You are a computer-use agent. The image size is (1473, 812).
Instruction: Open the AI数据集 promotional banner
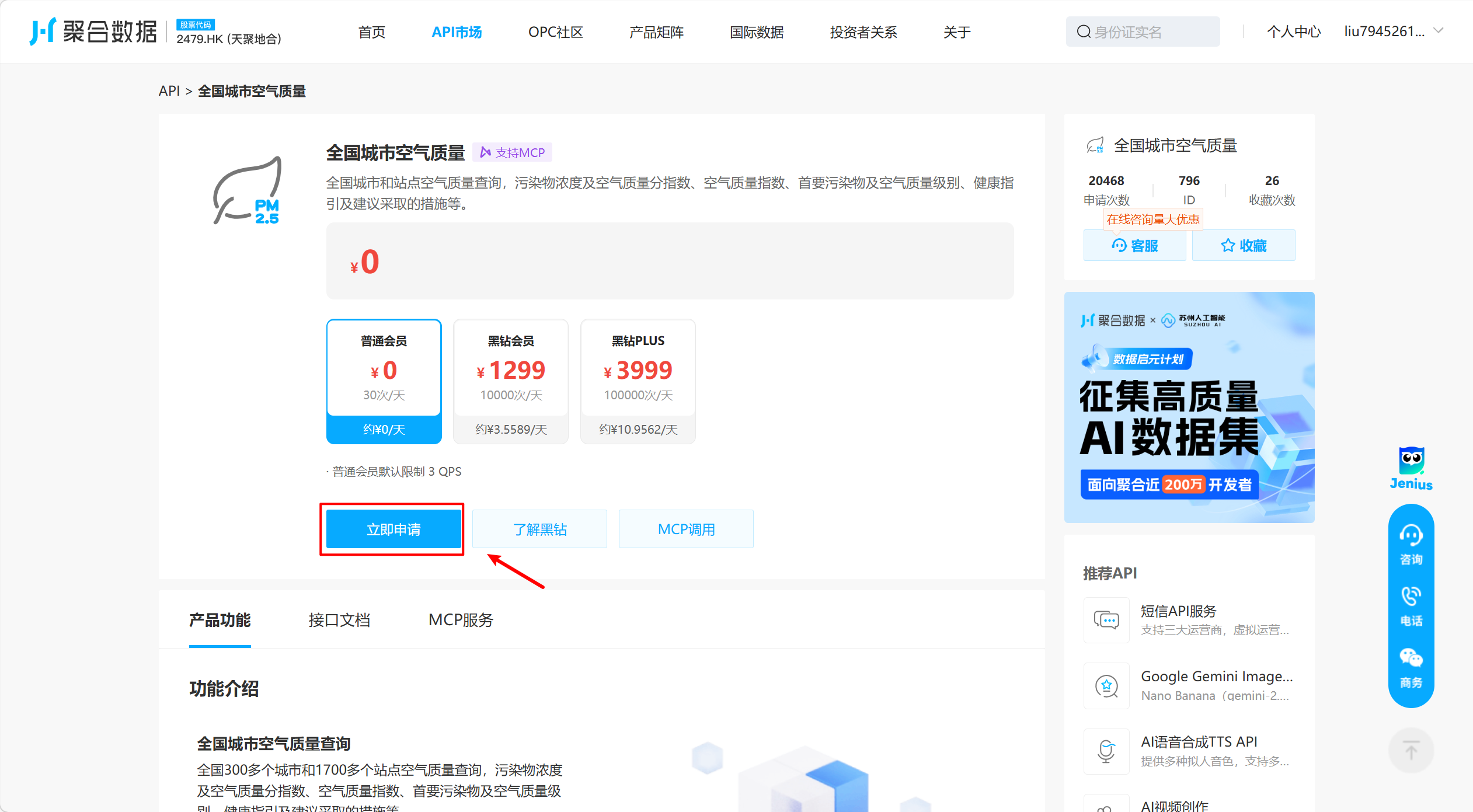[1189, 407]
